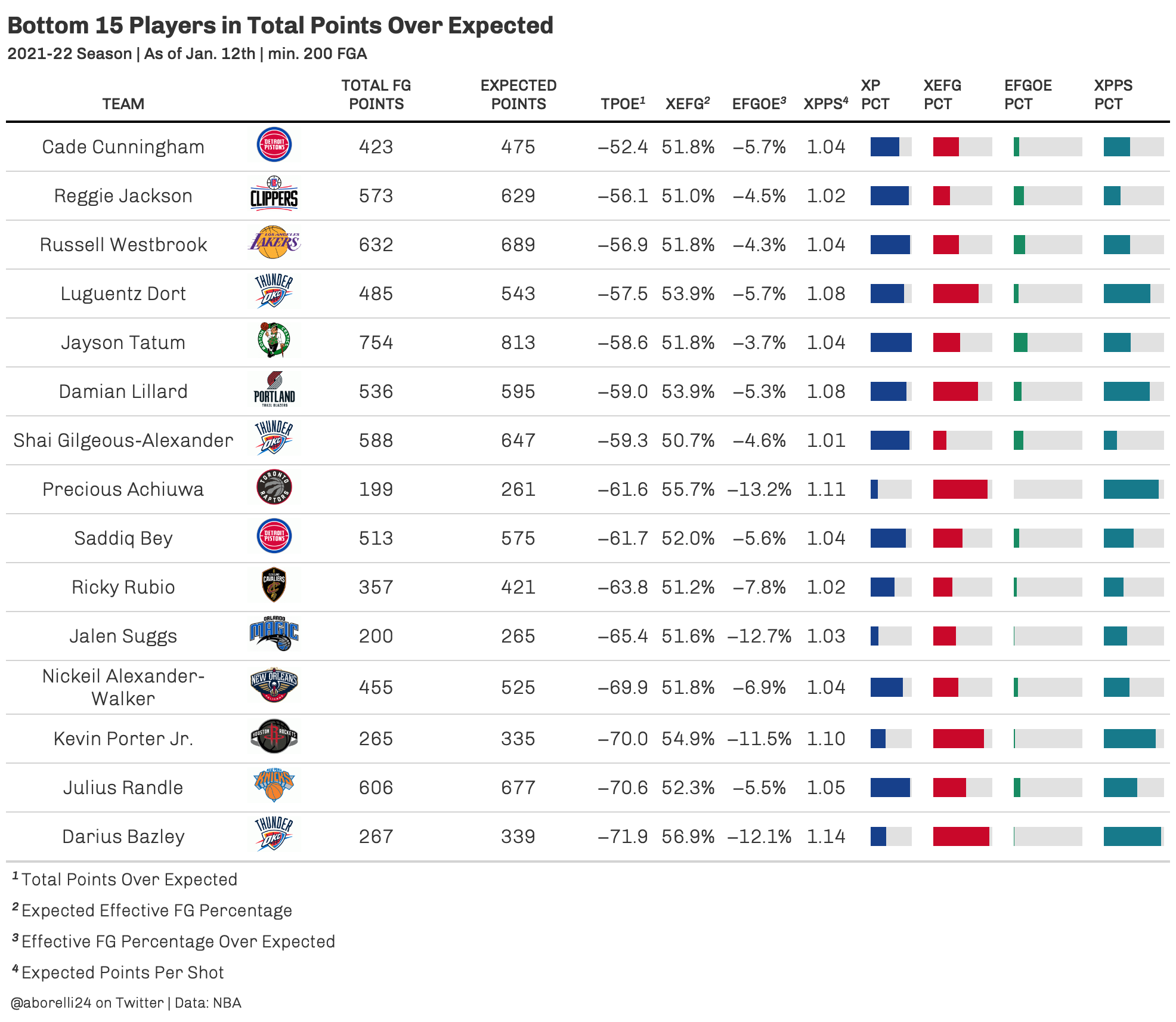Select the EXPECTED POINTS column header
The image size is (1176, 1022).
point(518,95)
